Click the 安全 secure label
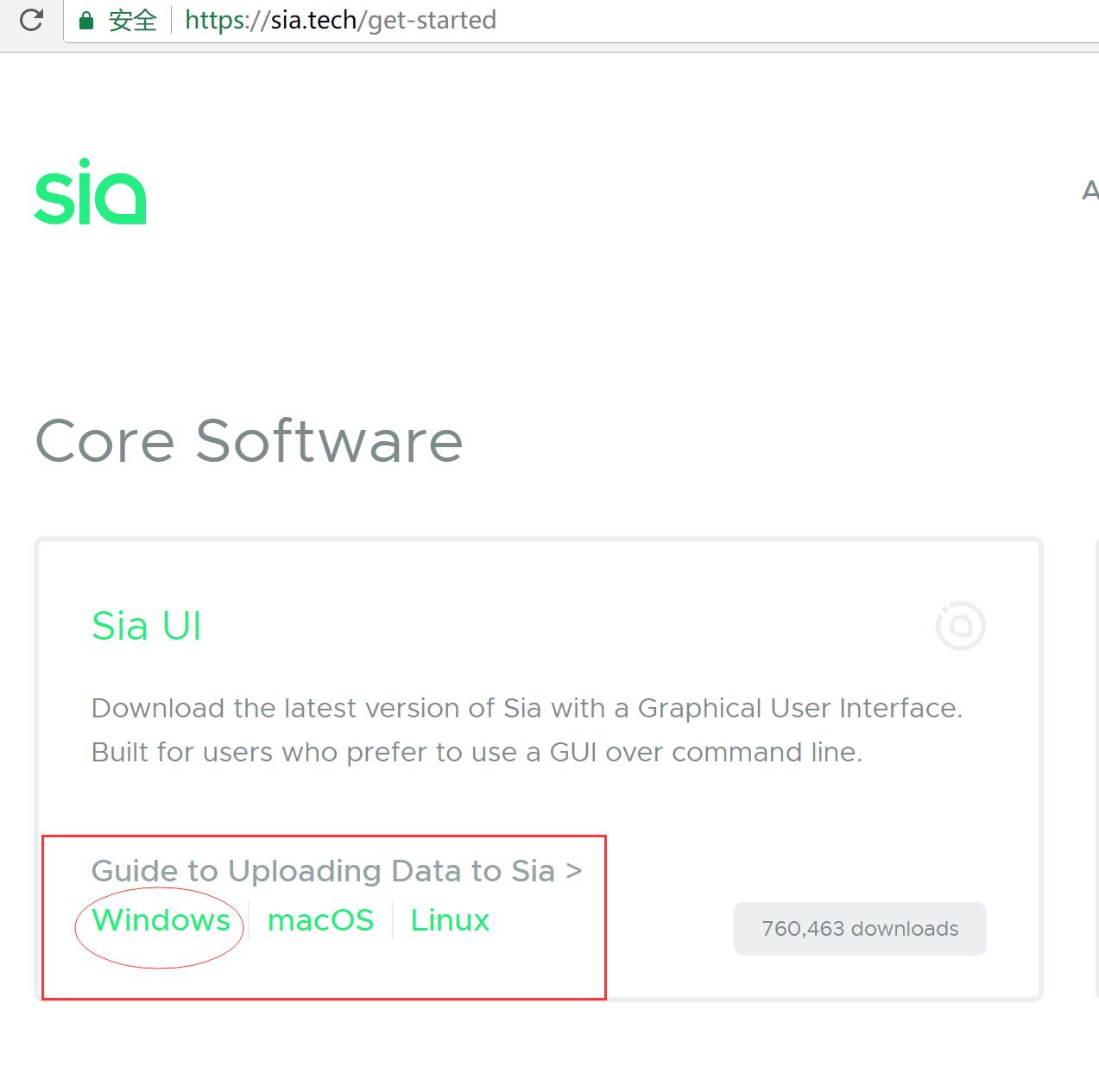The image size is (1099, 1092). tap(132, 21)
